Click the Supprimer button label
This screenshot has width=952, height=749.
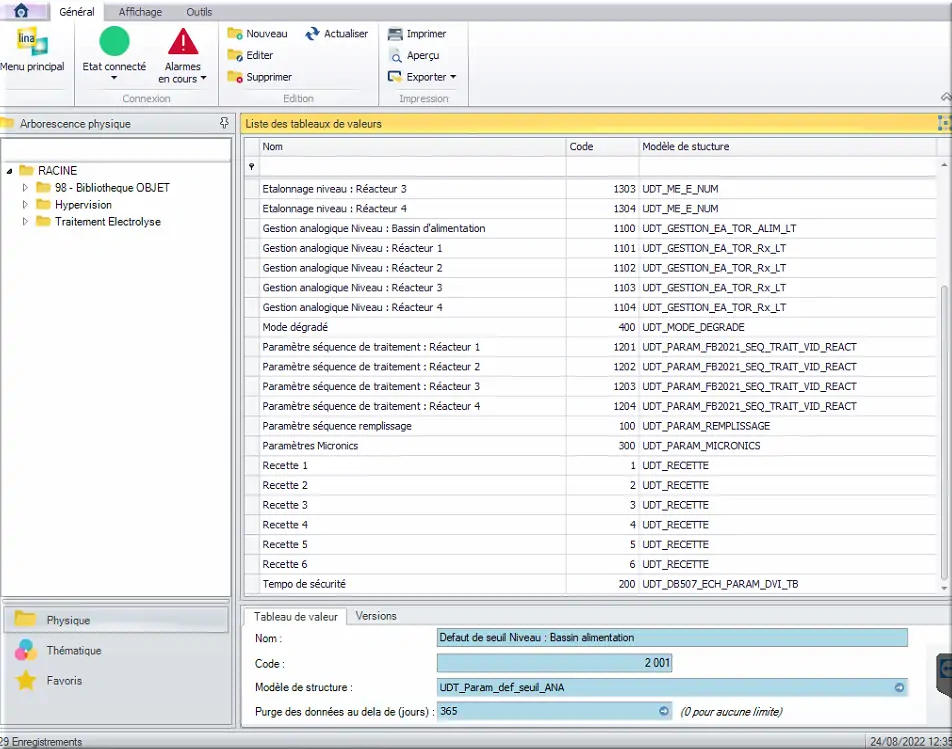coord(269,77)
